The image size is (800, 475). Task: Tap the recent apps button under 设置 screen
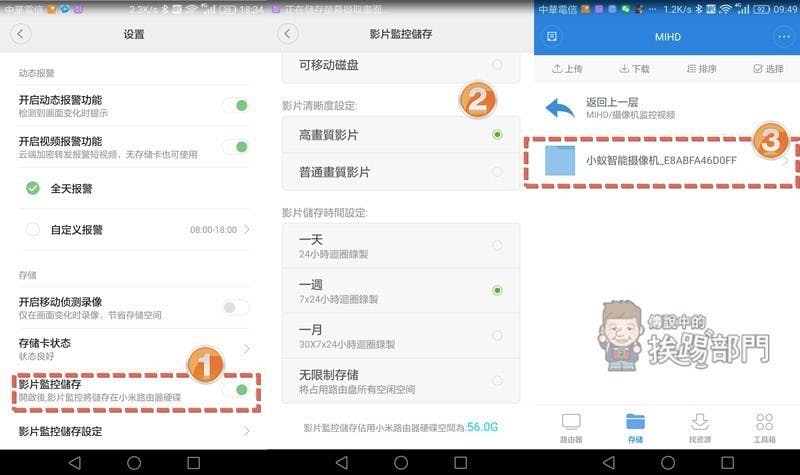[193, 463]
